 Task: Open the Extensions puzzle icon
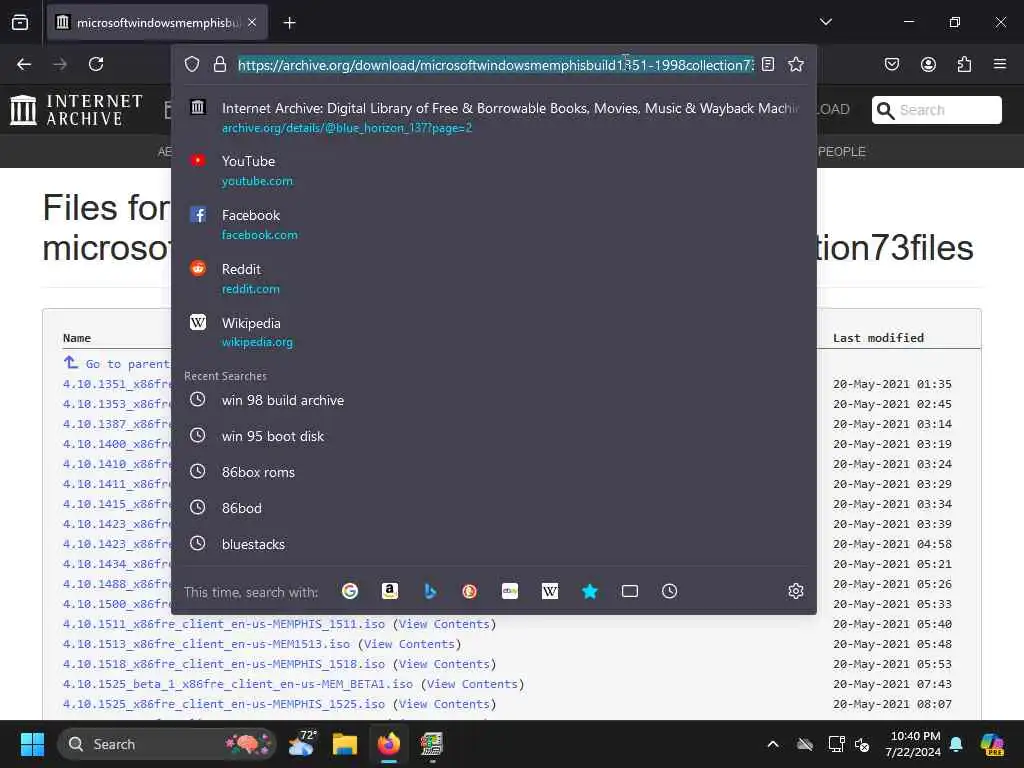964,64
